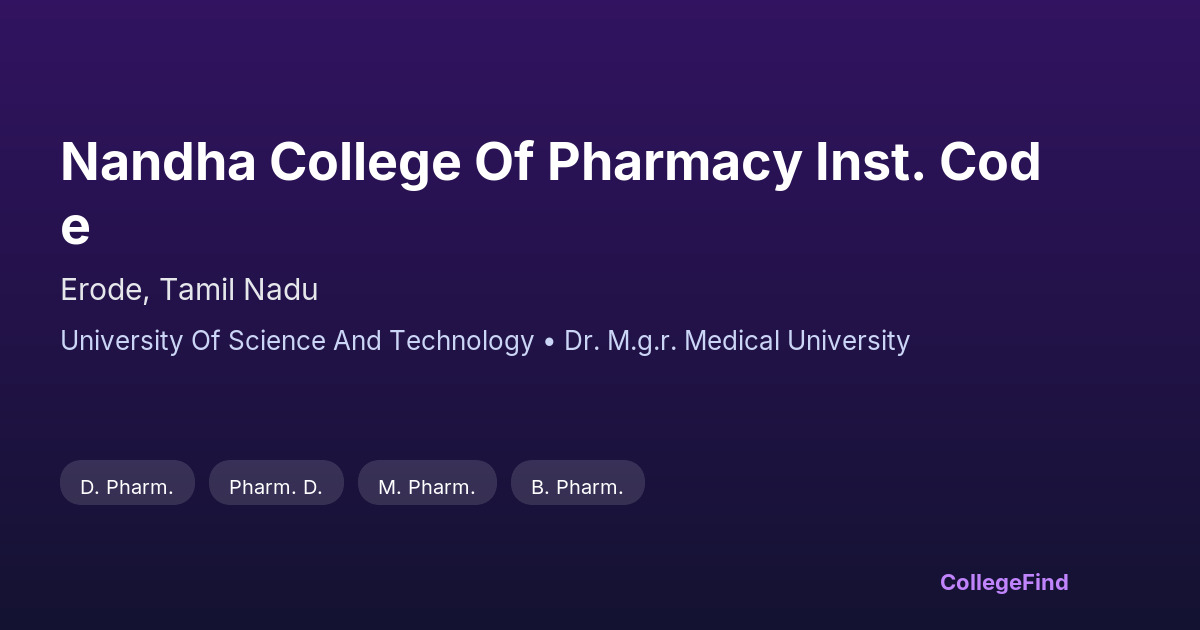Click the Dr. prefix in the affiliation line

pos(581,341)
